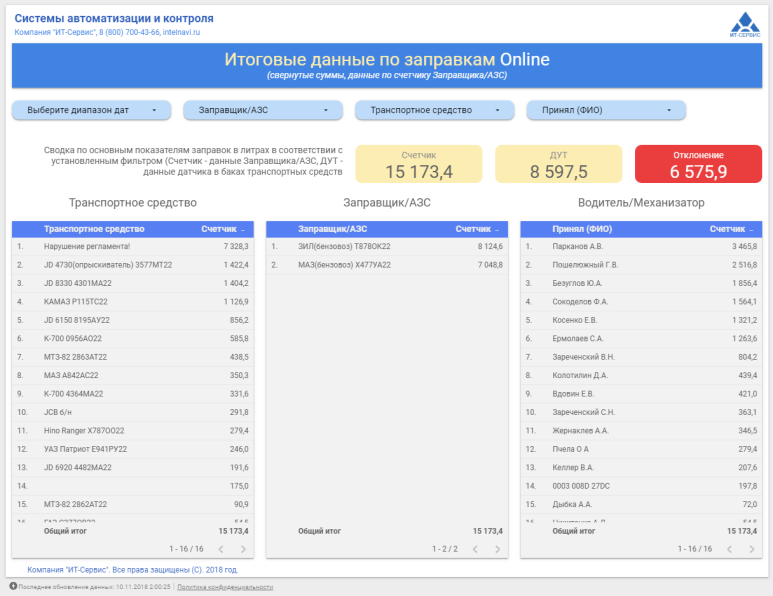Screen dimensions: 773x596
Task: Click the 8 124,6 value for ЗИЛ
Action: [490, 246]
